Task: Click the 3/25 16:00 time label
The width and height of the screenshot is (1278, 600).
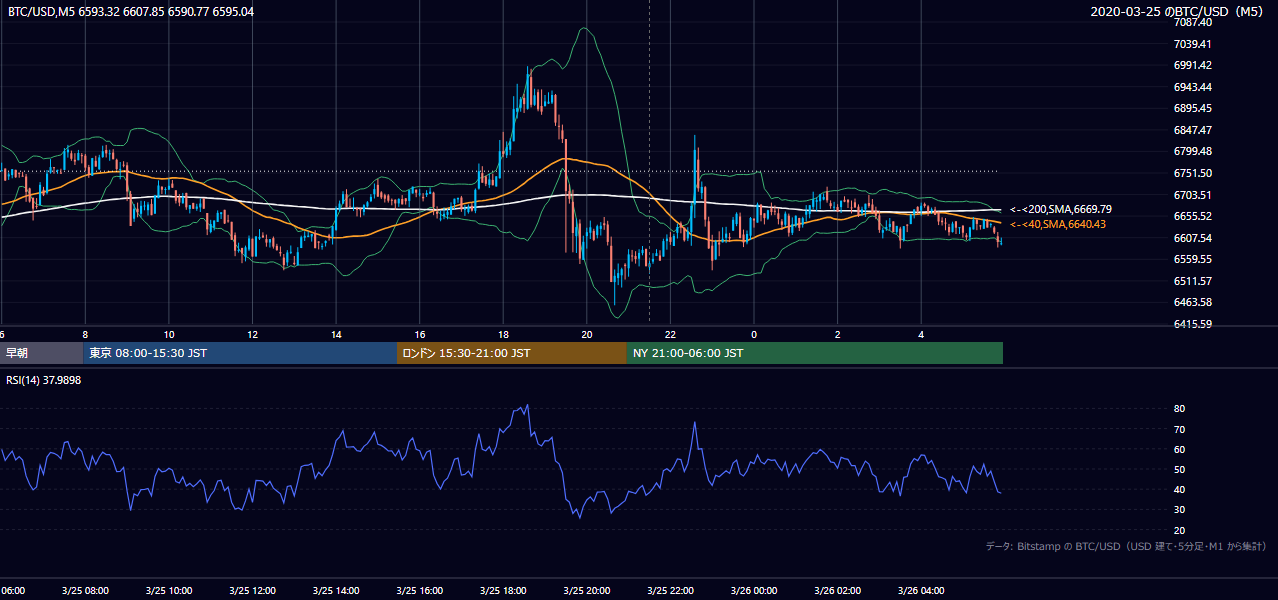Action: tap(419, 590)
